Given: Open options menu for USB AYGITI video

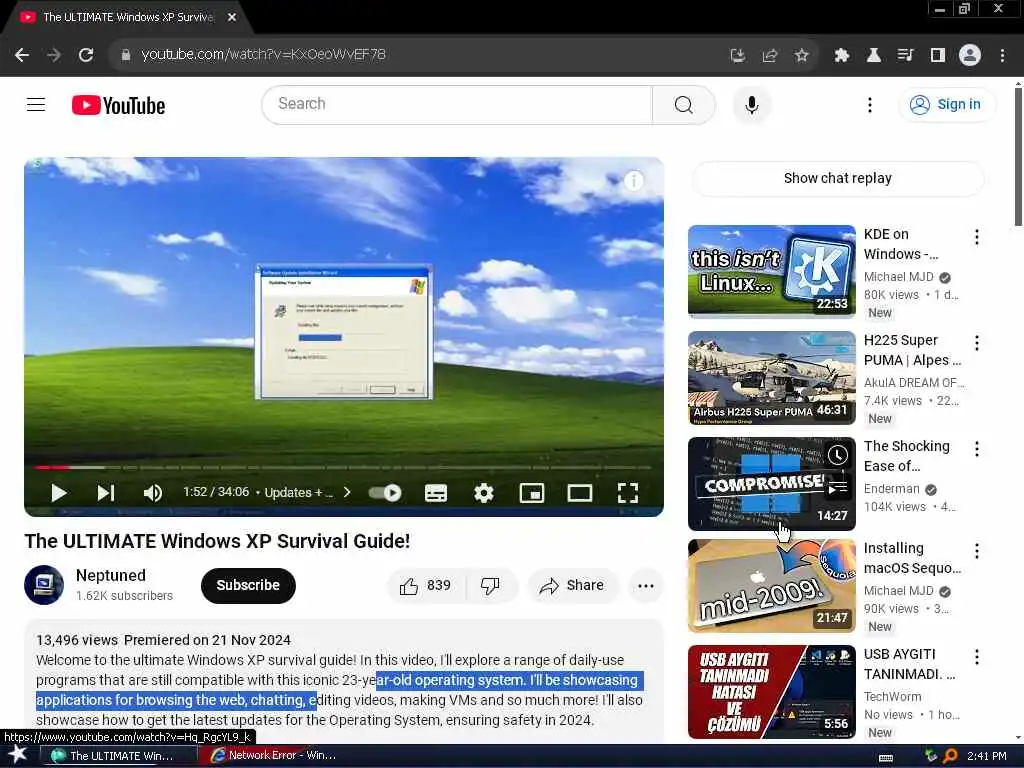Looking at the screenshot, I should pyautogui.click(x=976, y=657).
